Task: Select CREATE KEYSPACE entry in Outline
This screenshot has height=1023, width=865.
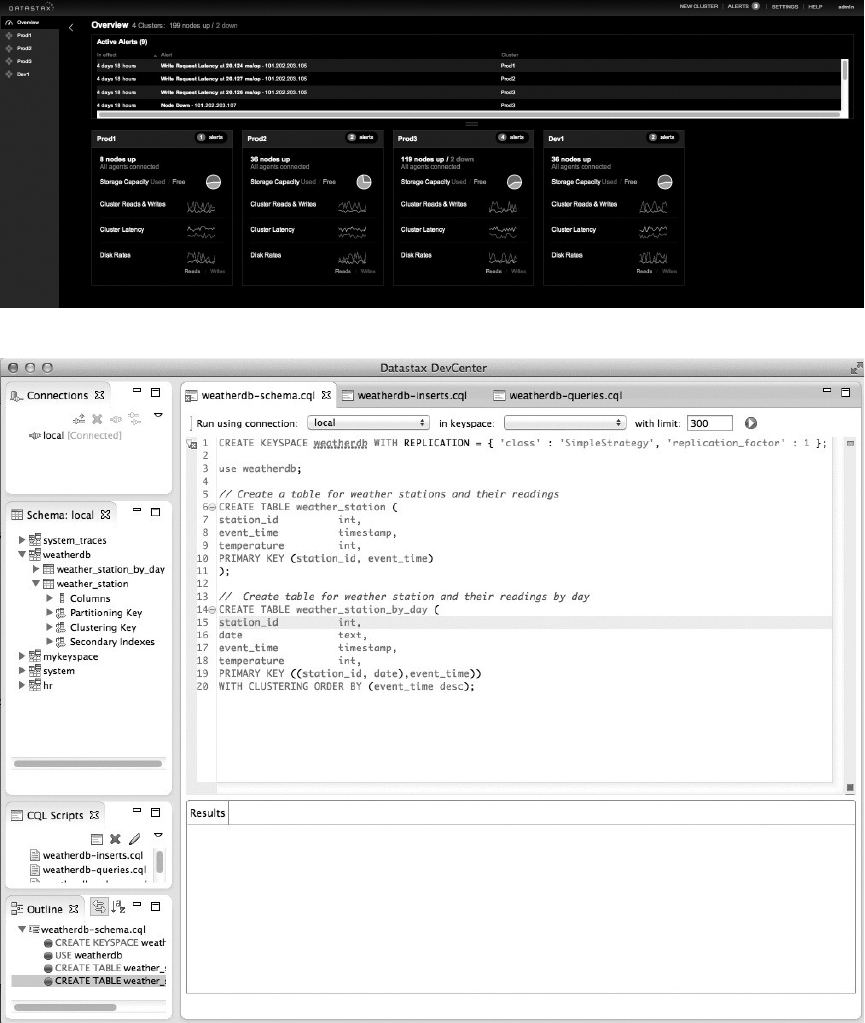Action: 104,942
